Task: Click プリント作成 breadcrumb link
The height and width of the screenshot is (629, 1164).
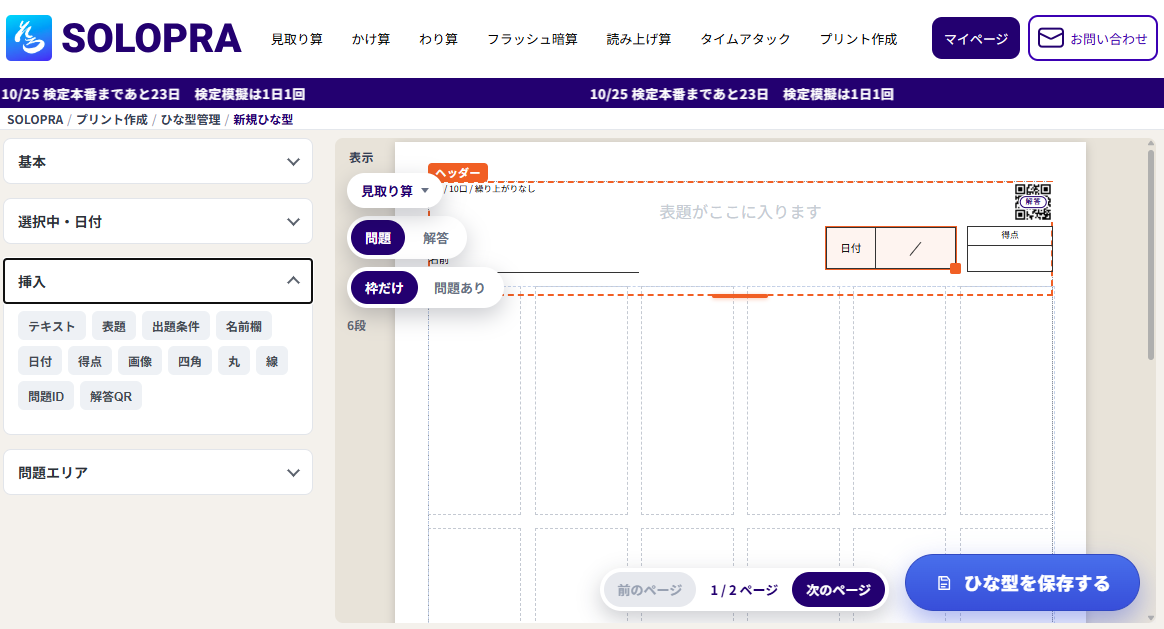Action: coord(111,120)
